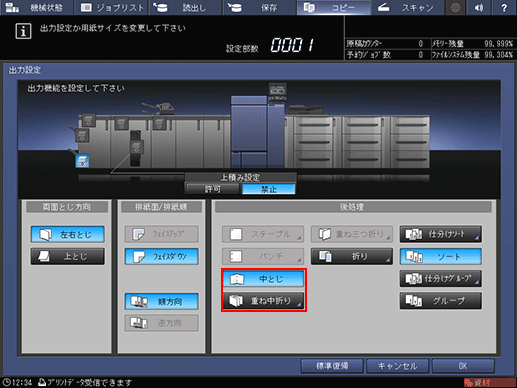Click 標準復帰 to restore defaults

pyautogui.click(x=332, y=366)
